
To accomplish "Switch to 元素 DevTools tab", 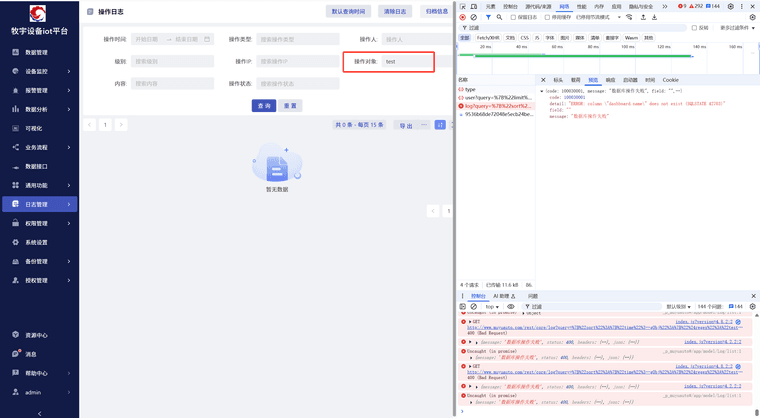I will pos(491,6).
